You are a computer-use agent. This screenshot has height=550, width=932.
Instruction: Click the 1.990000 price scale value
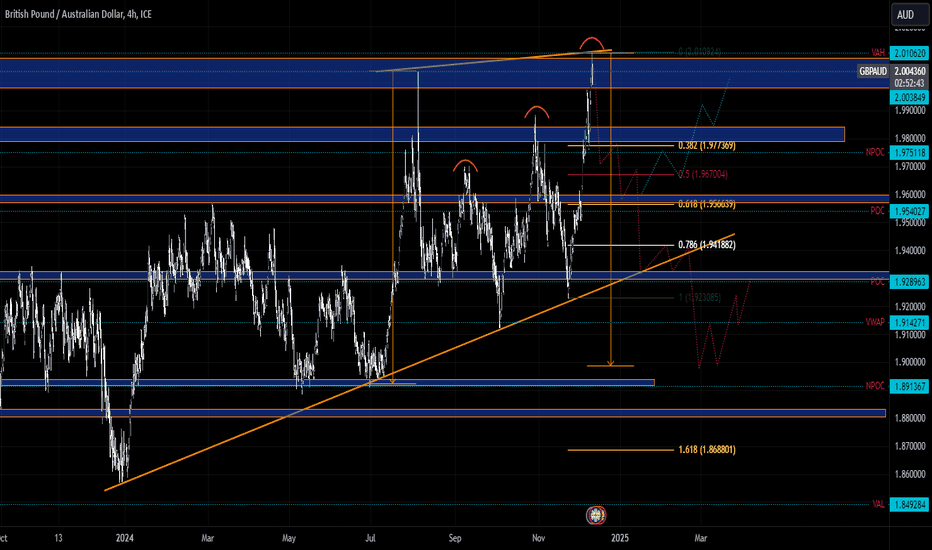(x=910, y=111)
